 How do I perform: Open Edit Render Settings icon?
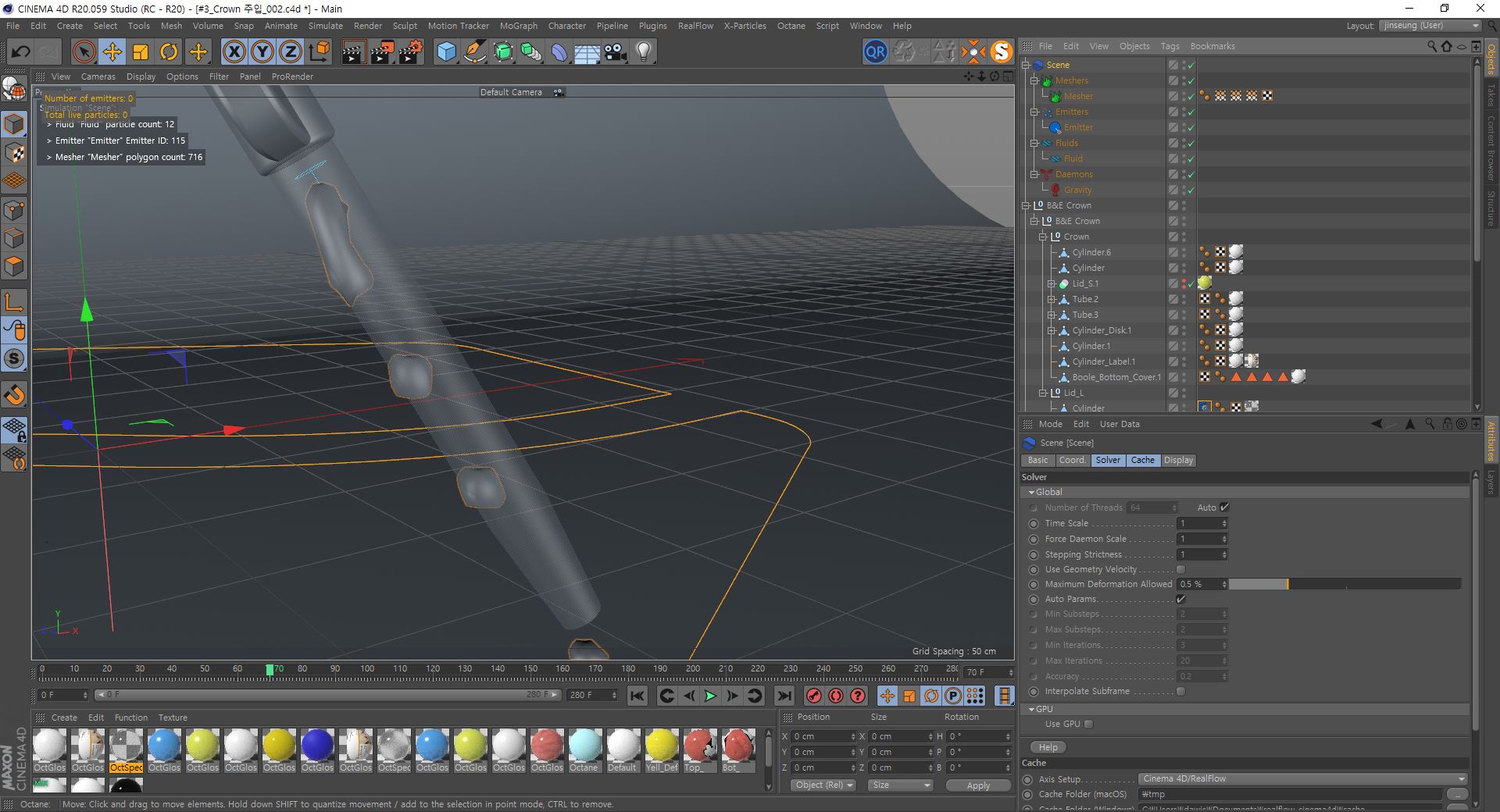pos(411,52)
